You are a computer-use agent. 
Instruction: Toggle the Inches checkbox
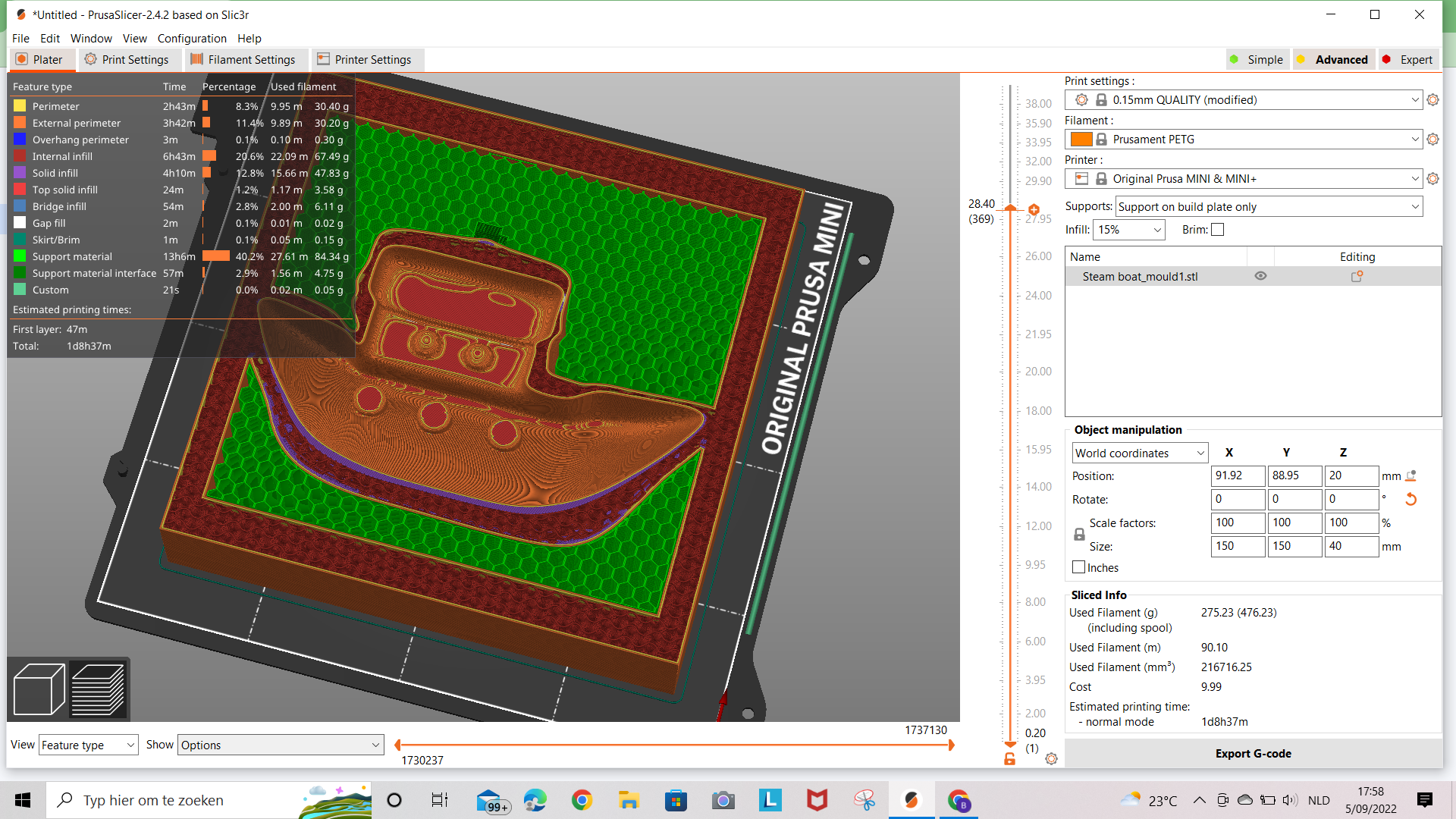(1079, 567)
